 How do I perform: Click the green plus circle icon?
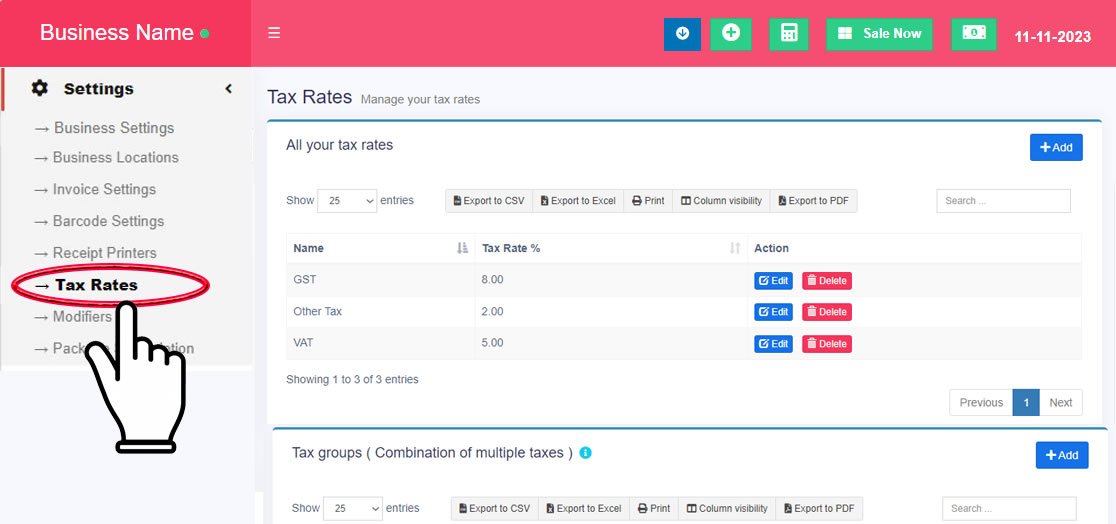[x=731, y=33]
